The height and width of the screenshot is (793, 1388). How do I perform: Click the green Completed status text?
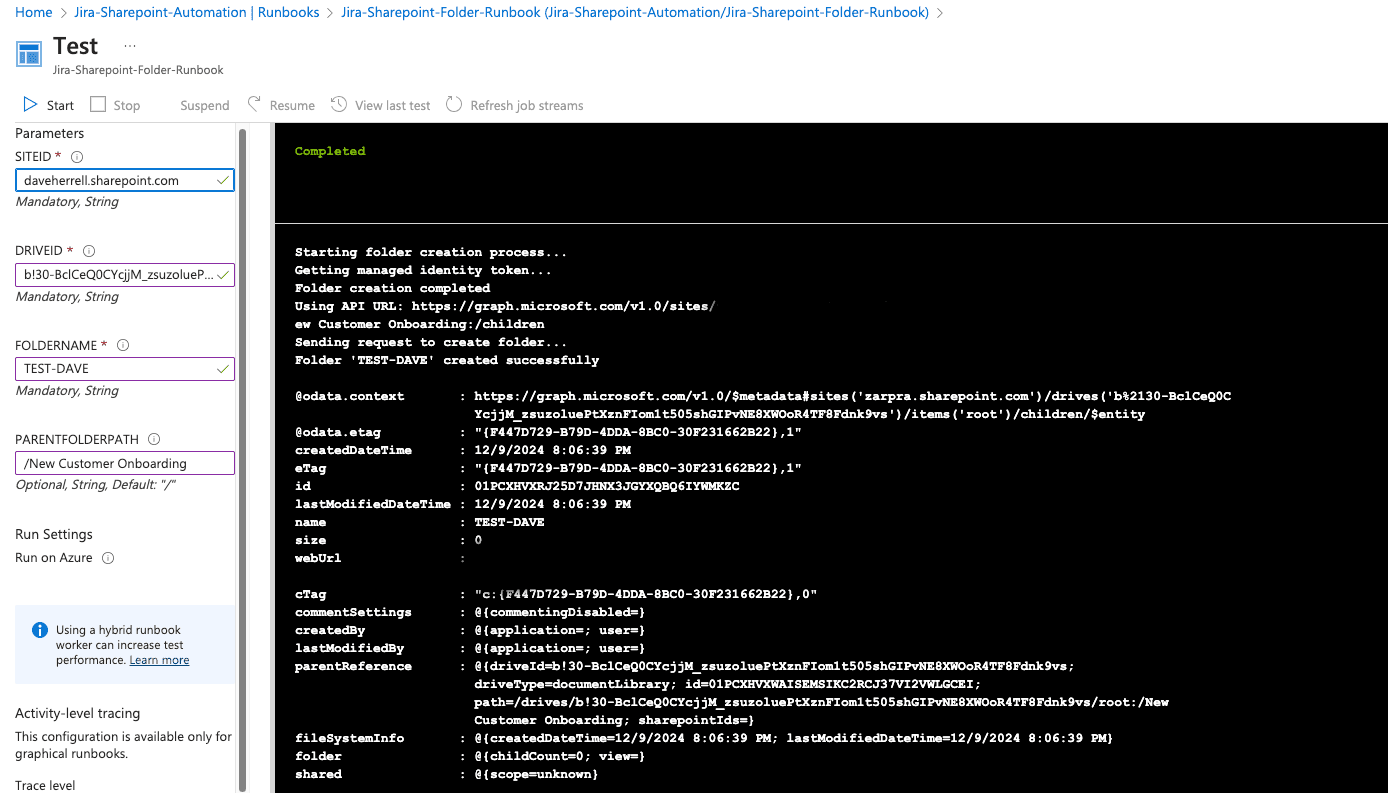click(330, 151)
